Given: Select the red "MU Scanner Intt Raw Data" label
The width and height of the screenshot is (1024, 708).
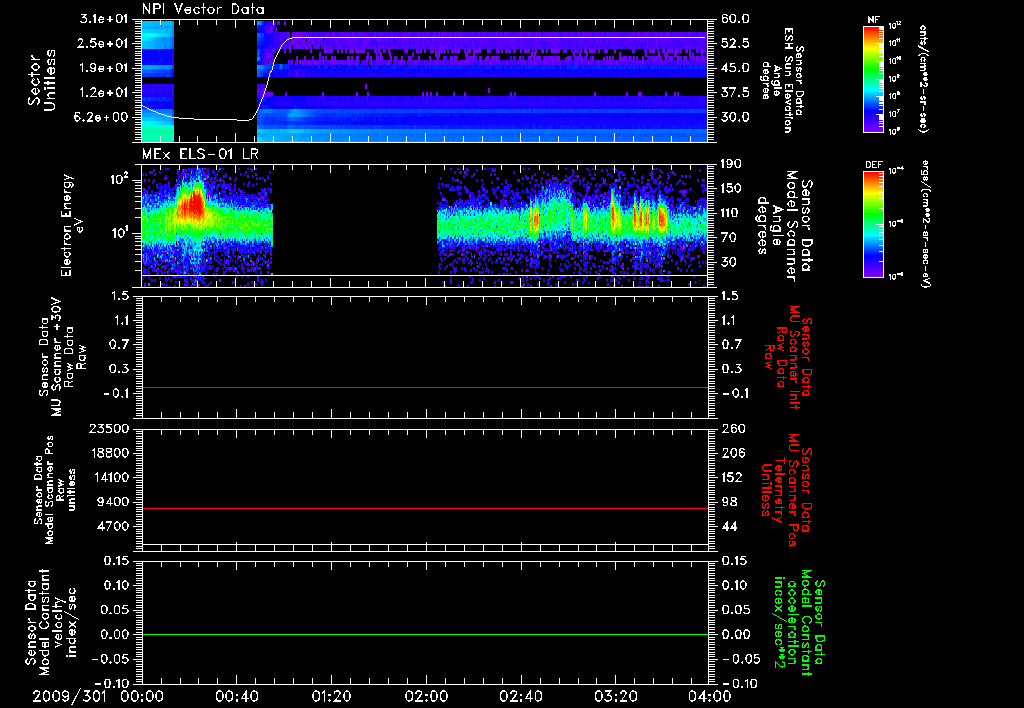Looking at the screenshot, I should tap(786, 357).
